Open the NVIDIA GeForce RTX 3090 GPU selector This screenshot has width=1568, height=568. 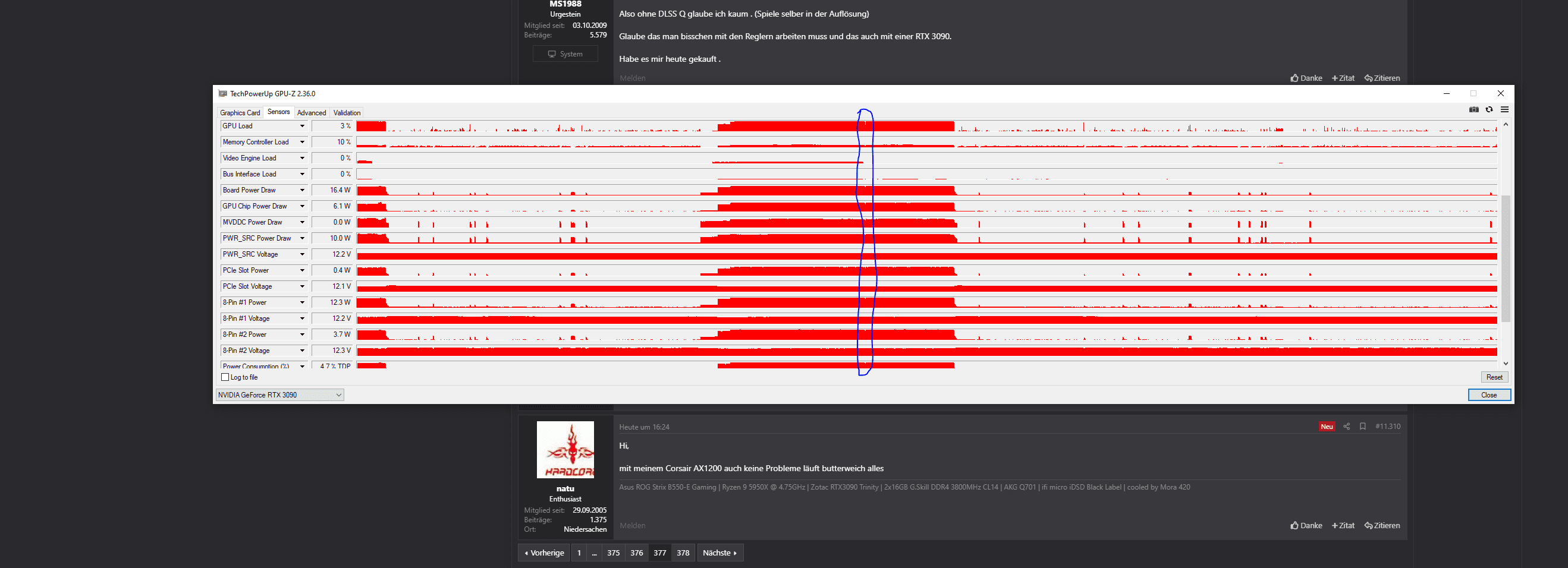[280, 395]
